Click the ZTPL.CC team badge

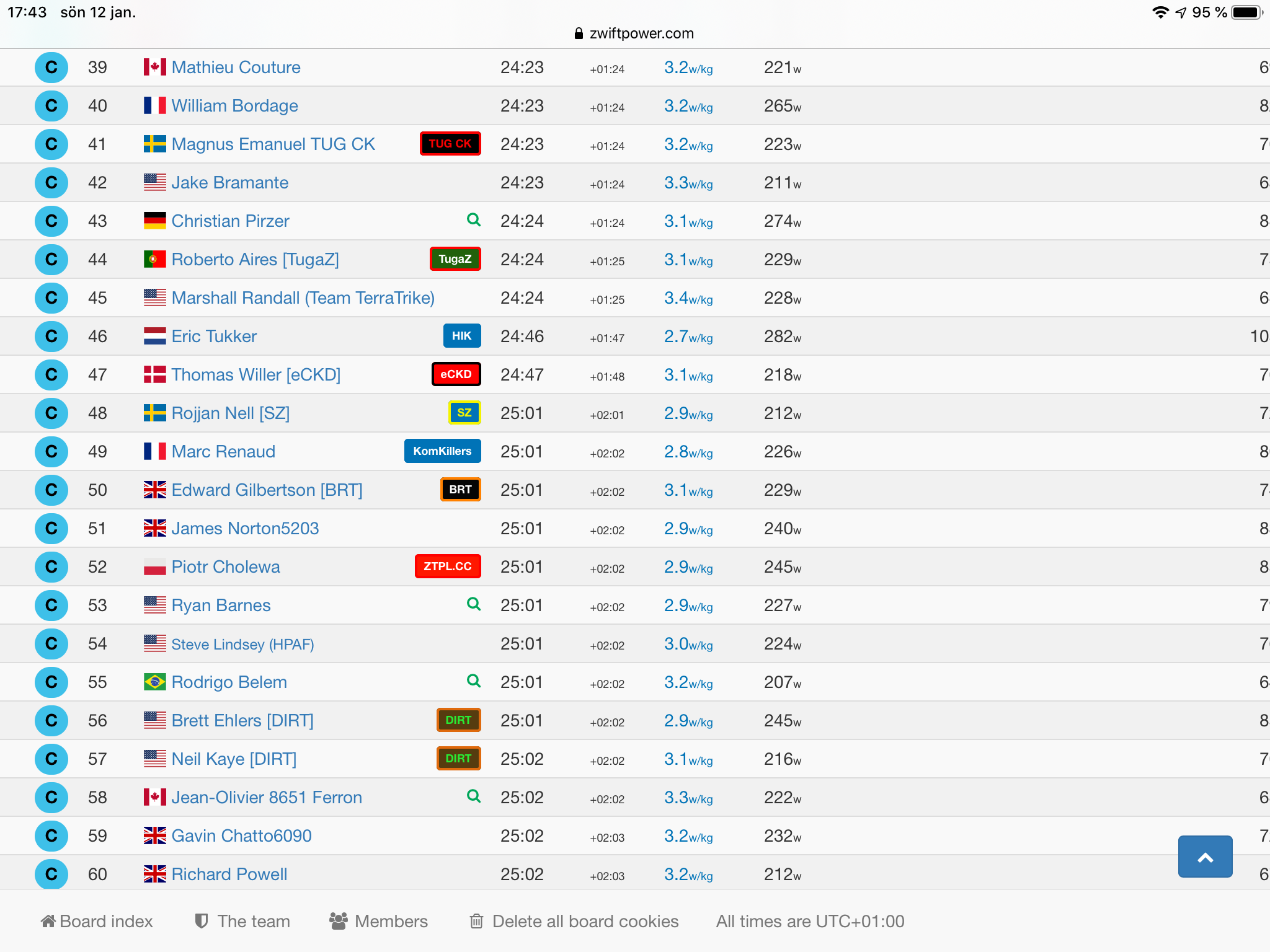447,566
